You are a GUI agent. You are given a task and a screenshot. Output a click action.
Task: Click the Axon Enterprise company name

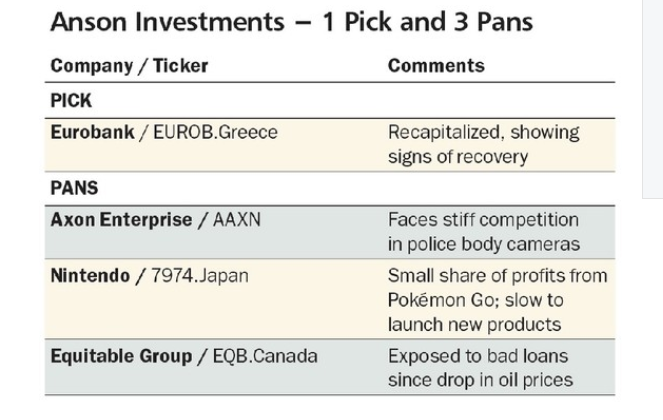tap(121, 220)
